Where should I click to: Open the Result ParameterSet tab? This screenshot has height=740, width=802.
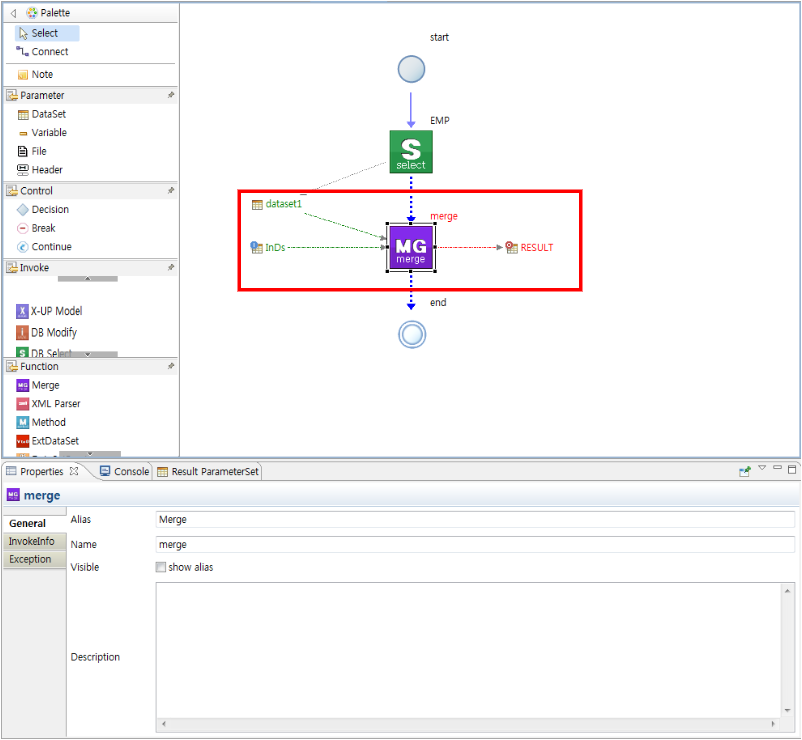[x=208, y=472]
